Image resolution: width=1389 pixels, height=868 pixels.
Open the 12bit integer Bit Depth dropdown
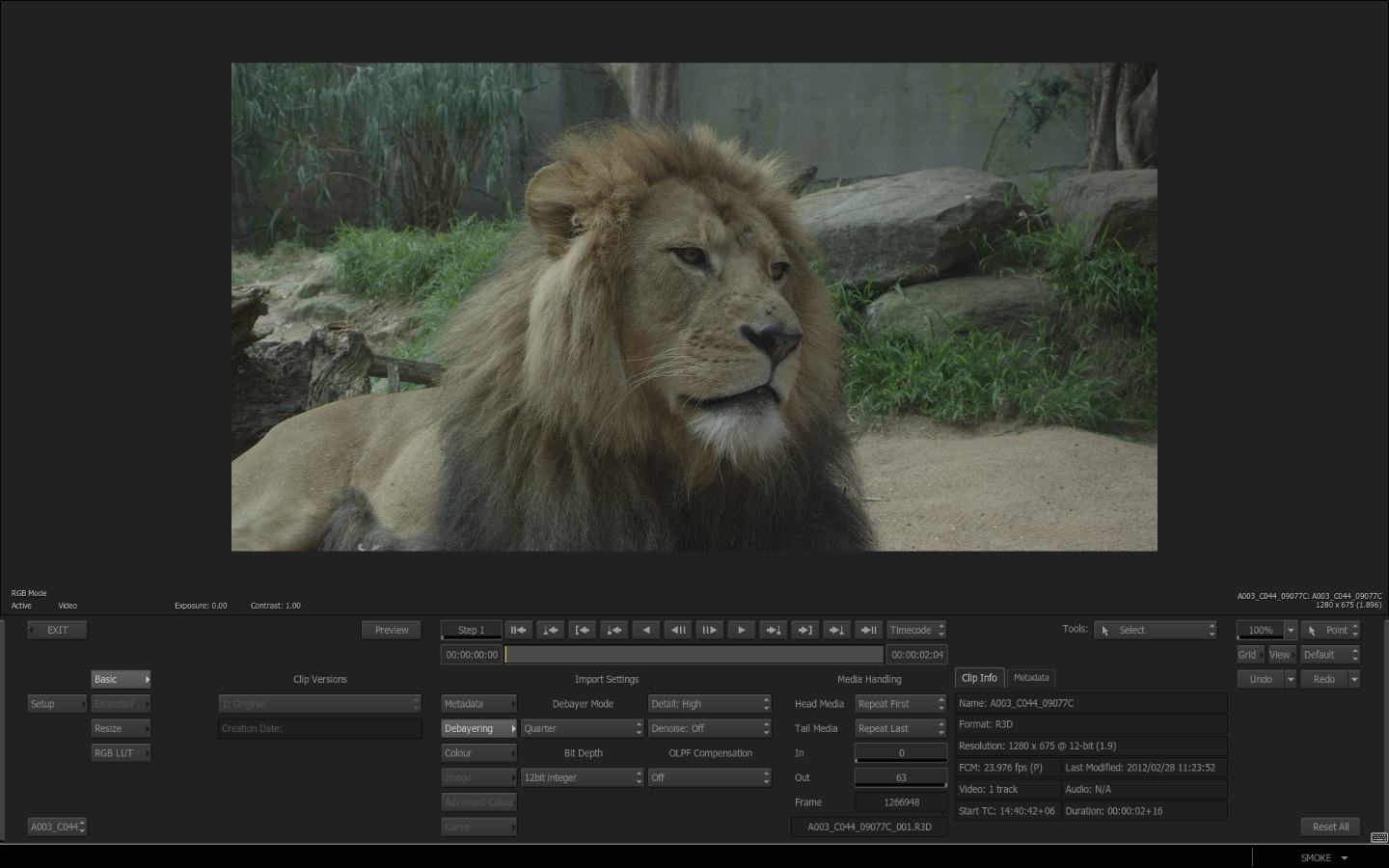click(582, 777)
